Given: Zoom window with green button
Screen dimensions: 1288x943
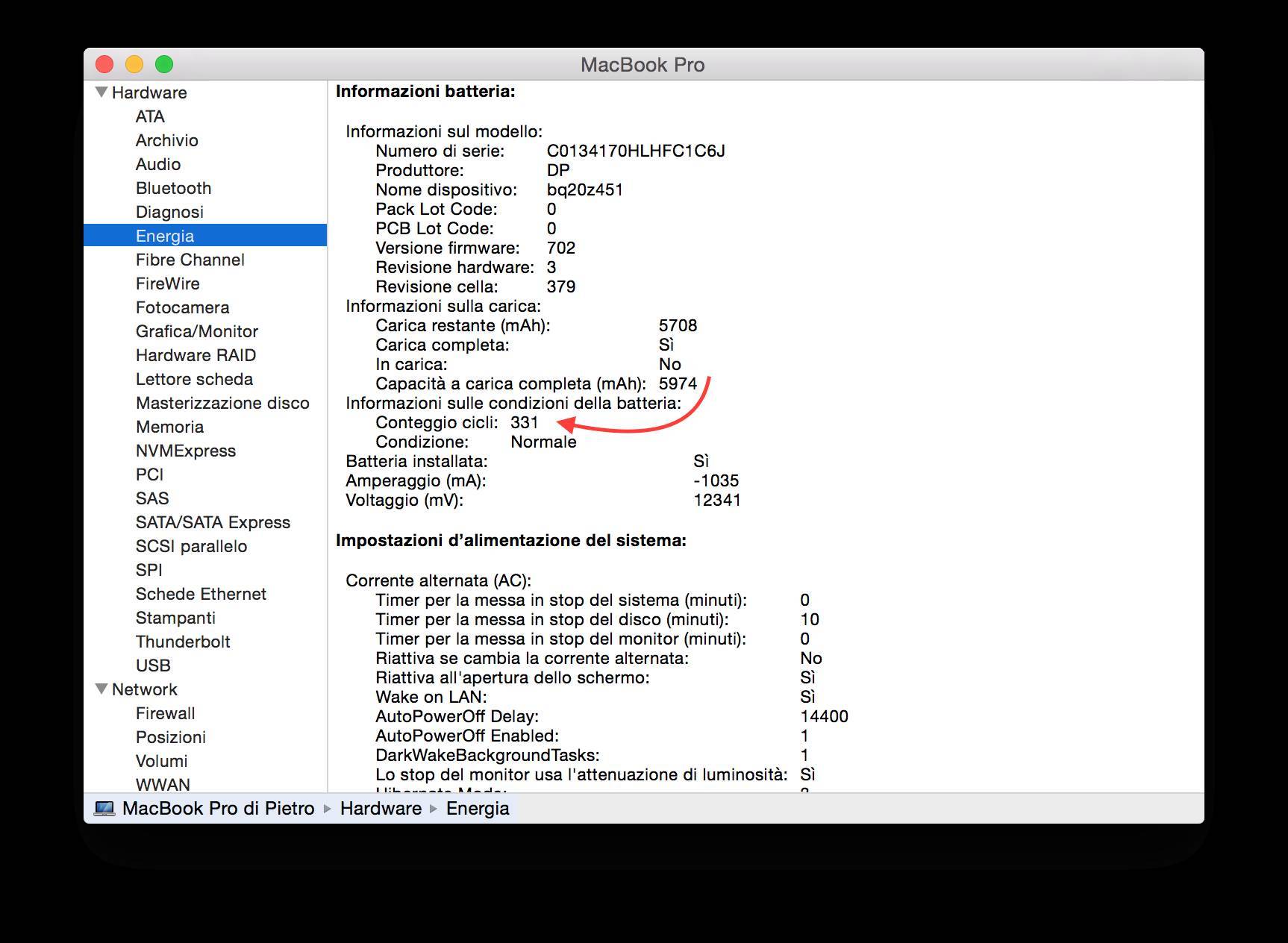Looking at the screenshot, I should tap(164, 65).
